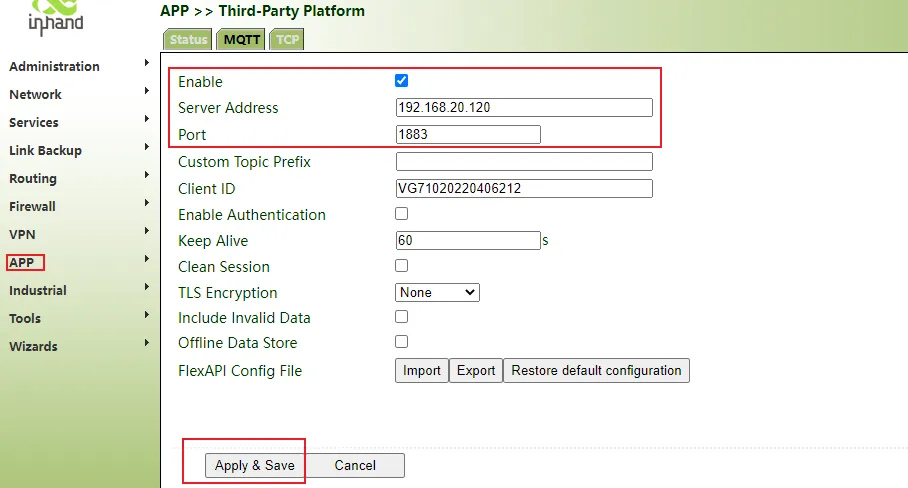Expand the Network menu arrow
The width and height of the screenshot is (908, 488).
(147, 91)
